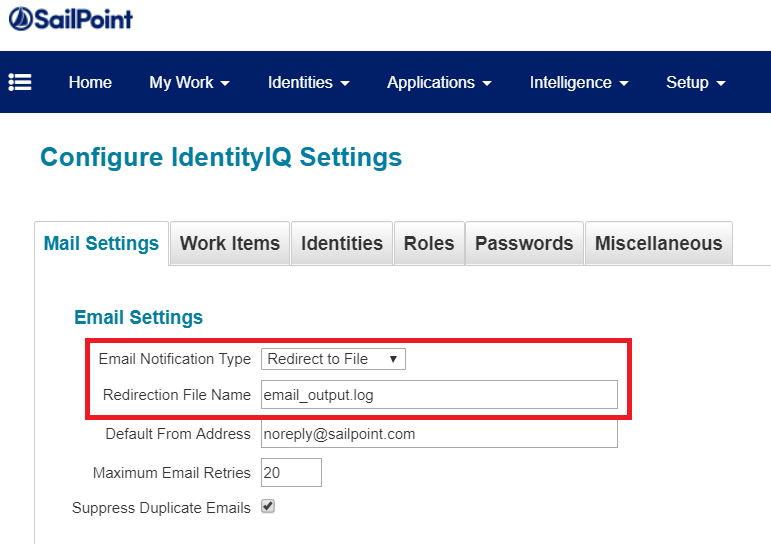This screenshot has height=544, width=771.
Task: Open the hamburger navigation menu icon
Action: click(x=20, y=82)
